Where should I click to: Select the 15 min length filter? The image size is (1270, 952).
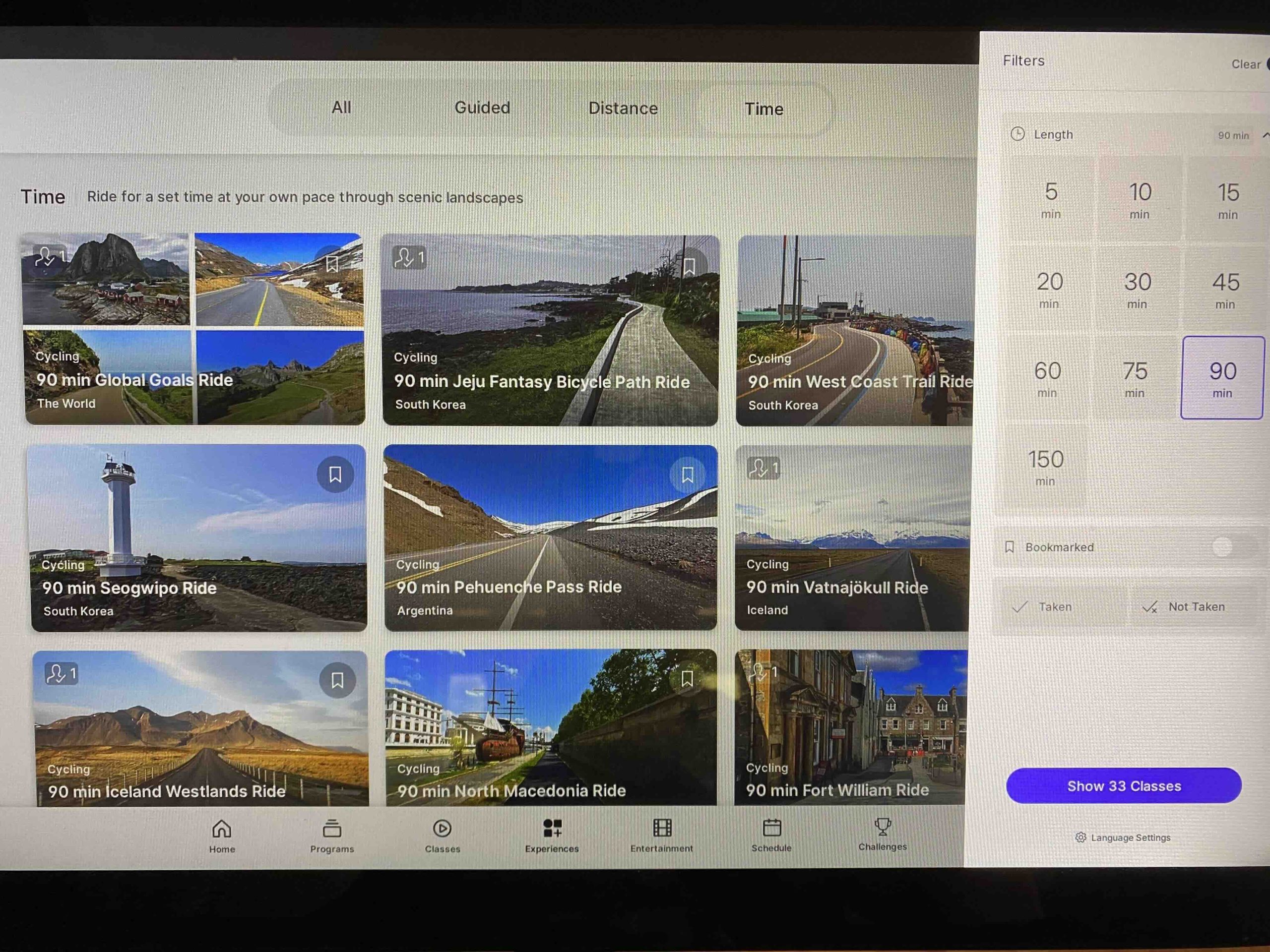1228,200
